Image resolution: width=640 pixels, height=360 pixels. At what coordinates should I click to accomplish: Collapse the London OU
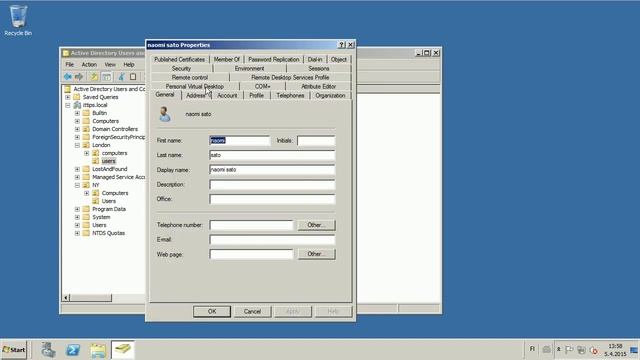click(77, 145)
